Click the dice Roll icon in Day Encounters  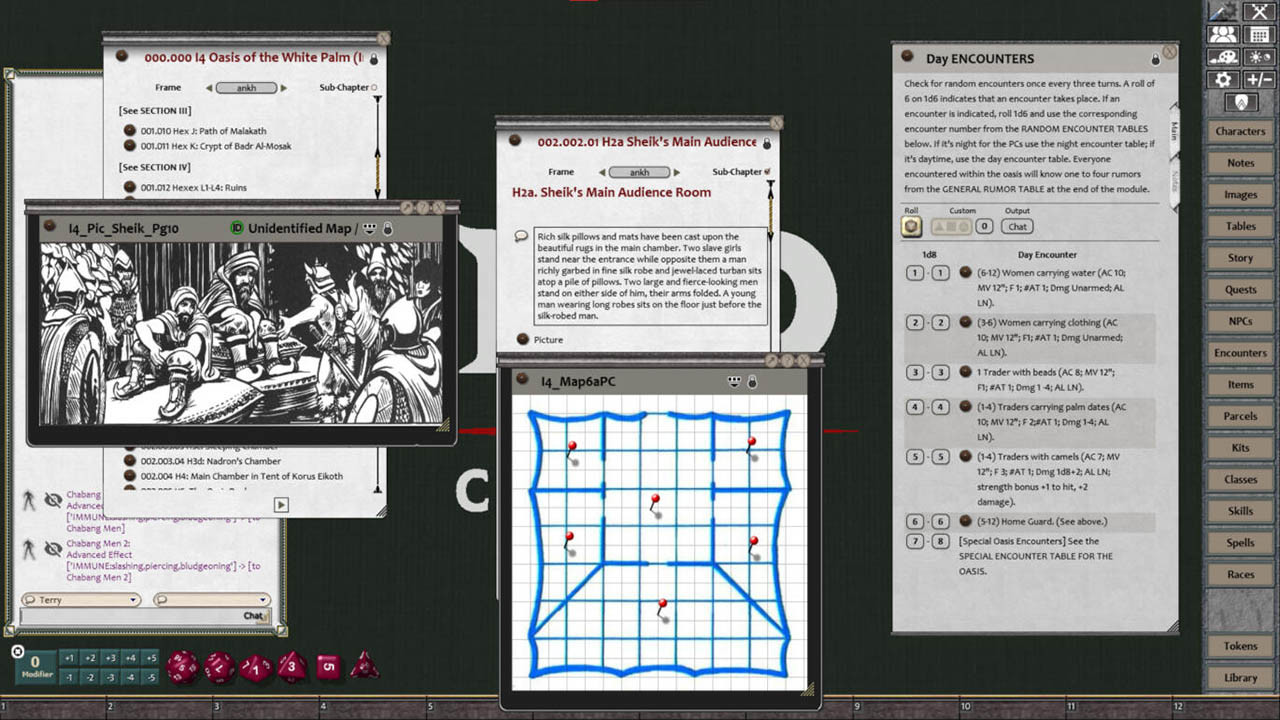point(910,227)
